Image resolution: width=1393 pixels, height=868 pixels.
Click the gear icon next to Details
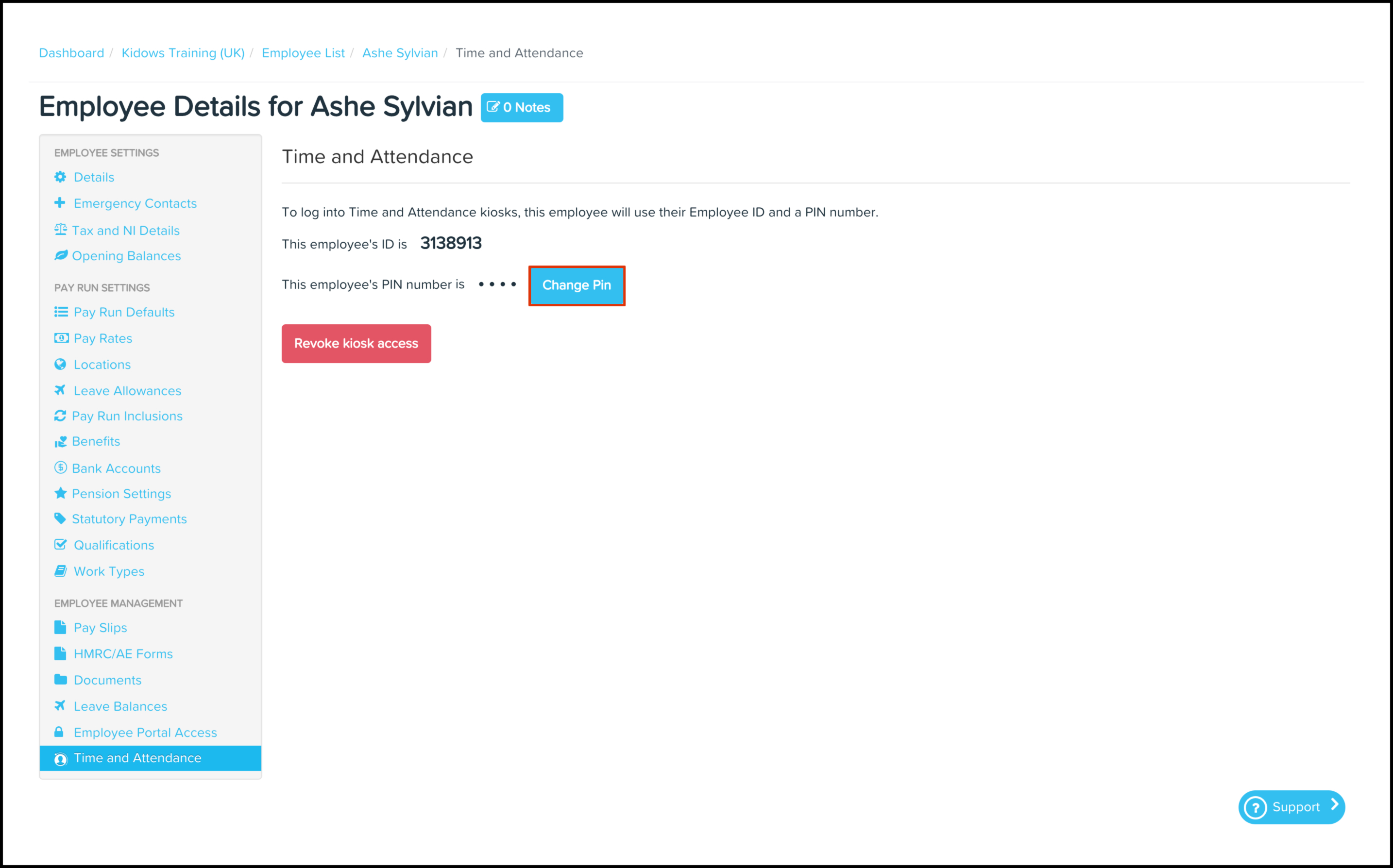(x=60, y=177)
